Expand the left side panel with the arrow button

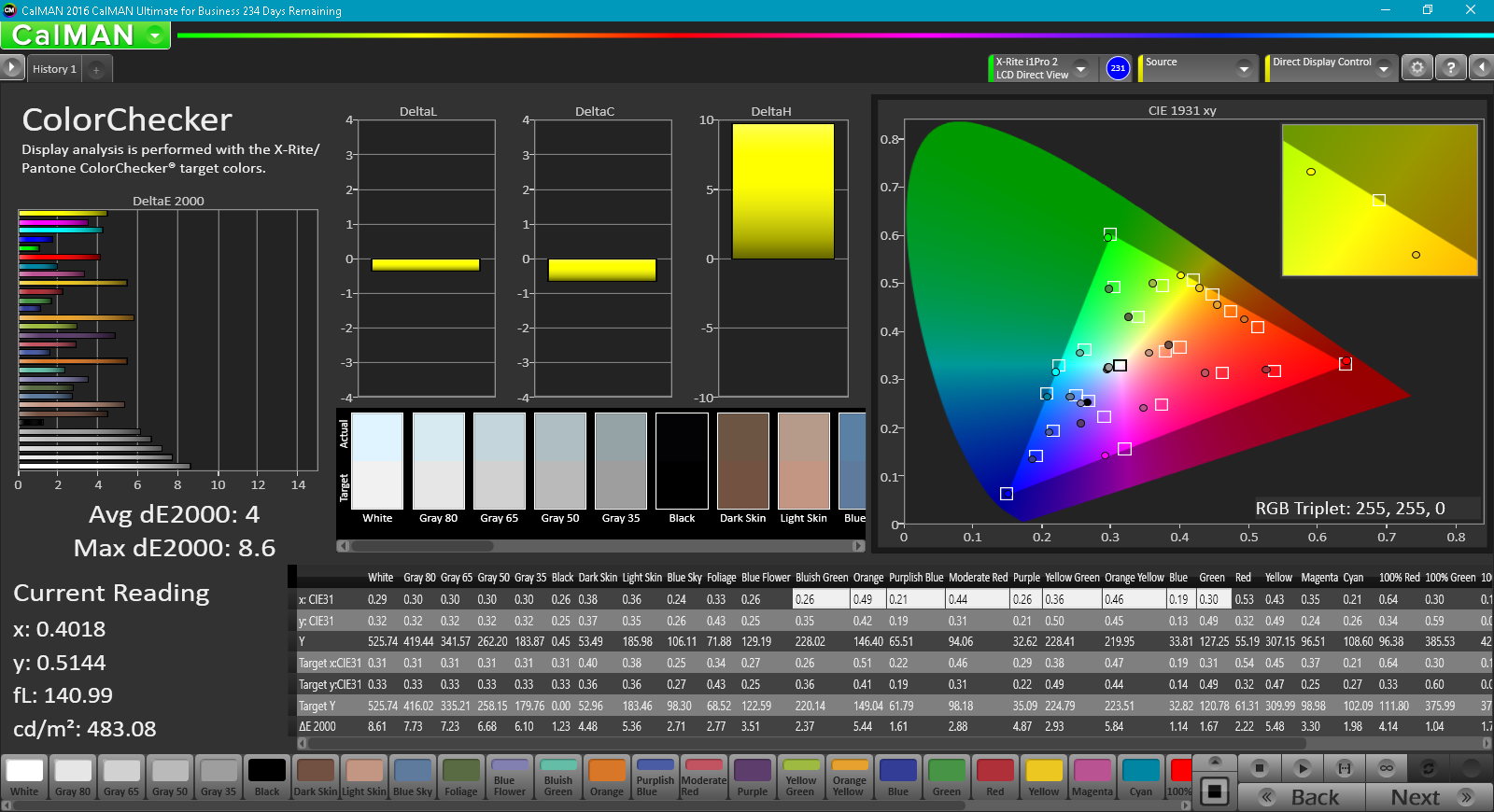(11, 67)
